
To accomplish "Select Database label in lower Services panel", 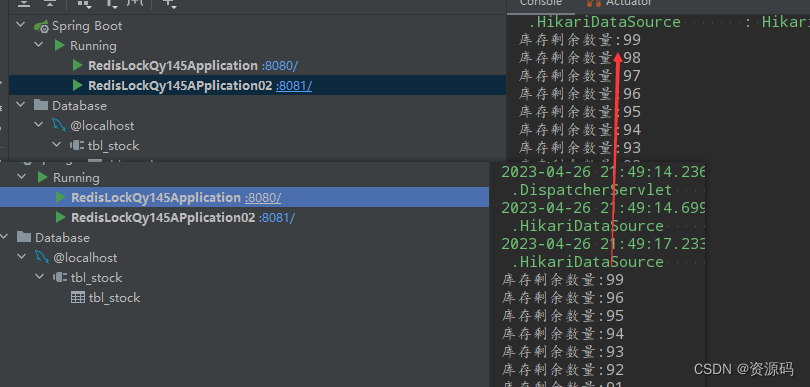I will pyautogui.click(x=62, y=238).
